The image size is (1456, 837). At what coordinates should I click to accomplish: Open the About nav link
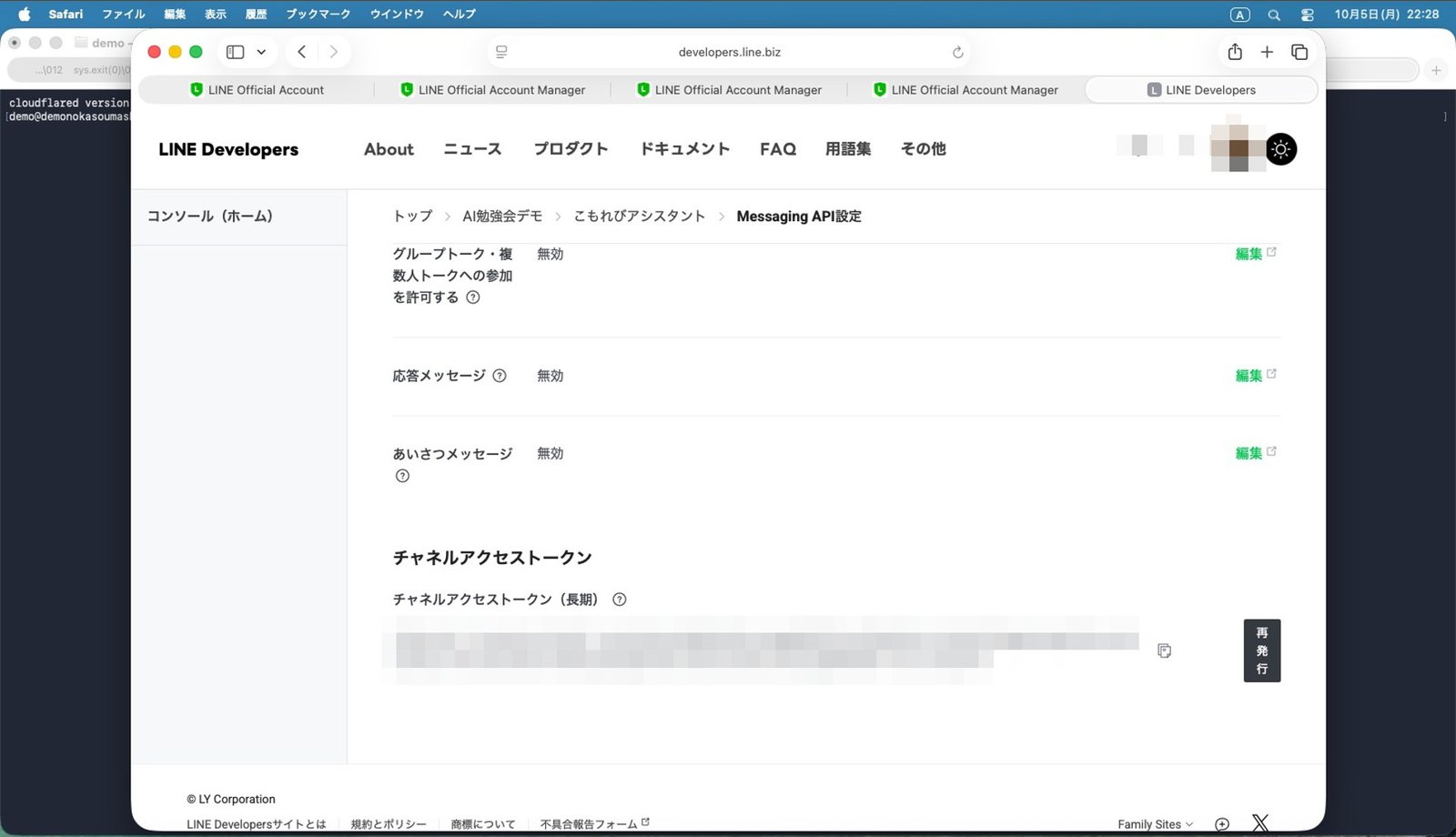click(389, 149)
